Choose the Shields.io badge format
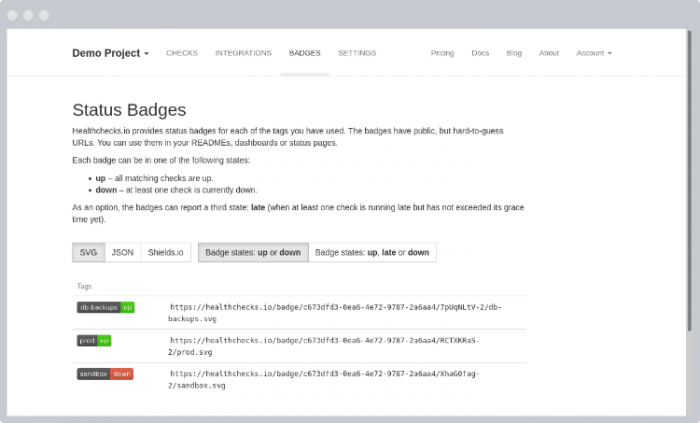Screen dimensions: 700x423 tap(166, 253)
